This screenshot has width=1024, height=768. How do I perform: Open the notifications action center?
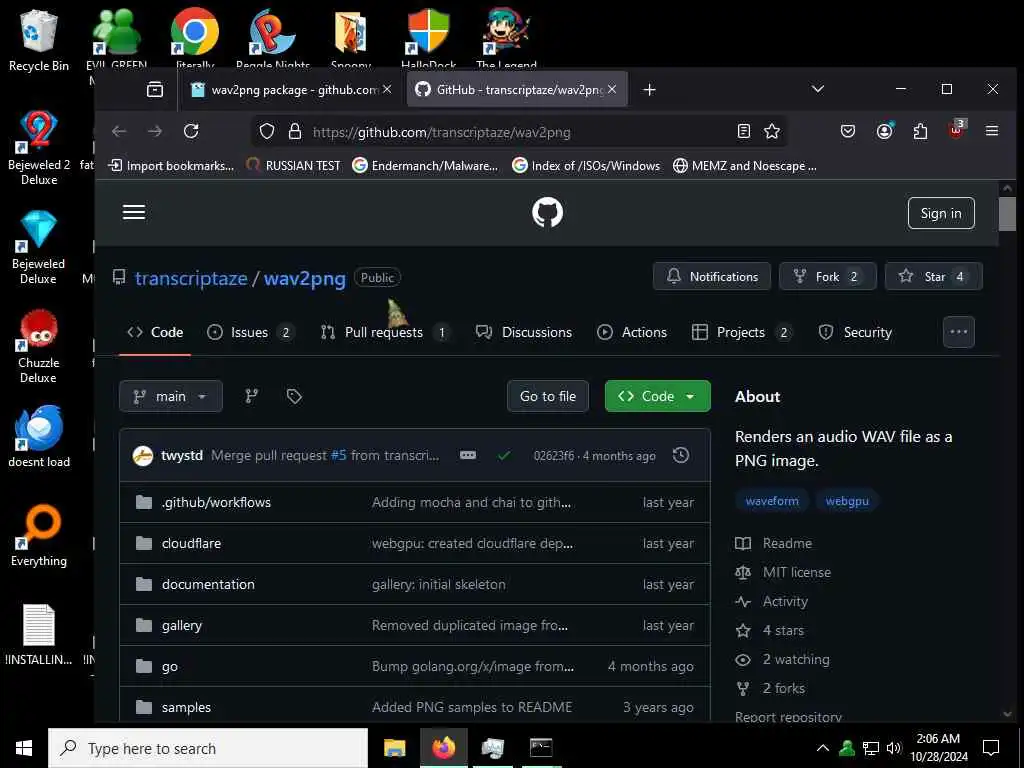tap(991, 748)
